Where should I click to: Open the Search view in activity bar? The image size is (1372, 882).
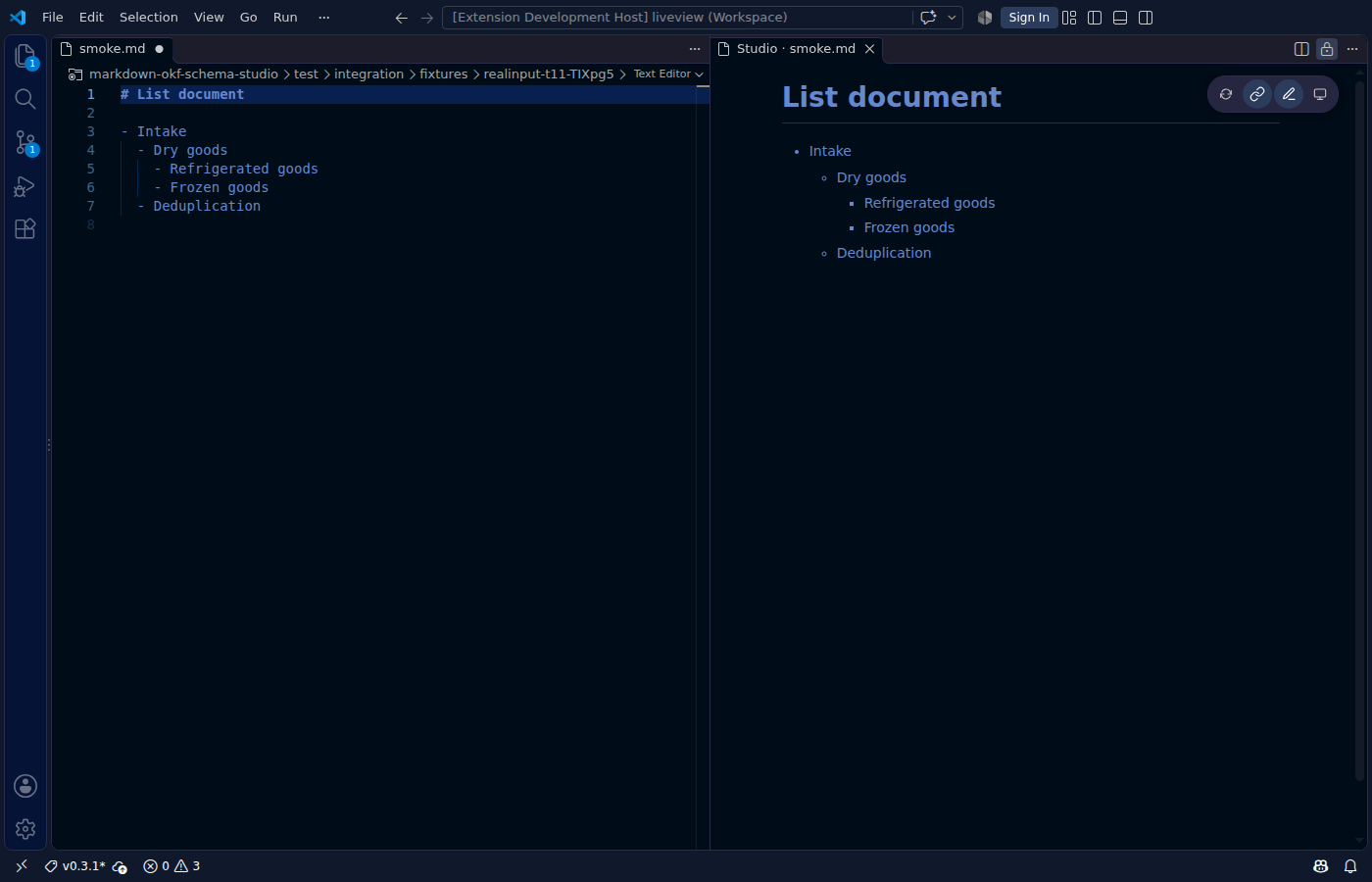25,99
